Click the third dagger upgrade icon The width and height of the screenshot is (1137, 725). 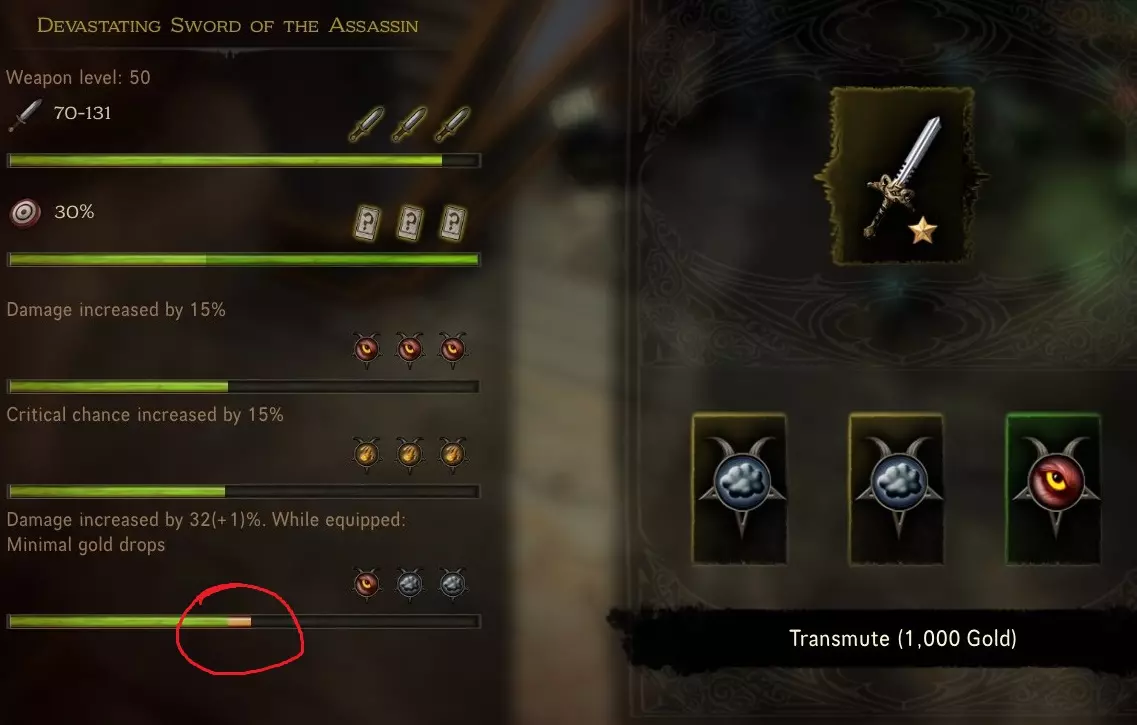[452, 124]
